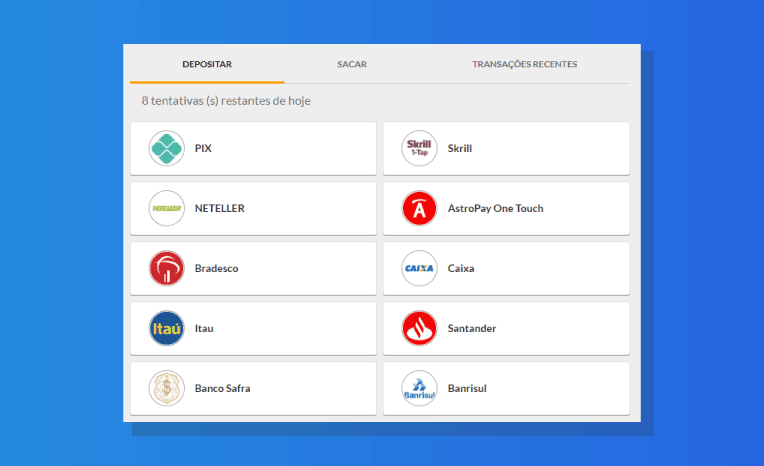764x466 pixels.
Task: Switch to the Depositar tab
Action: pos(207,64)
